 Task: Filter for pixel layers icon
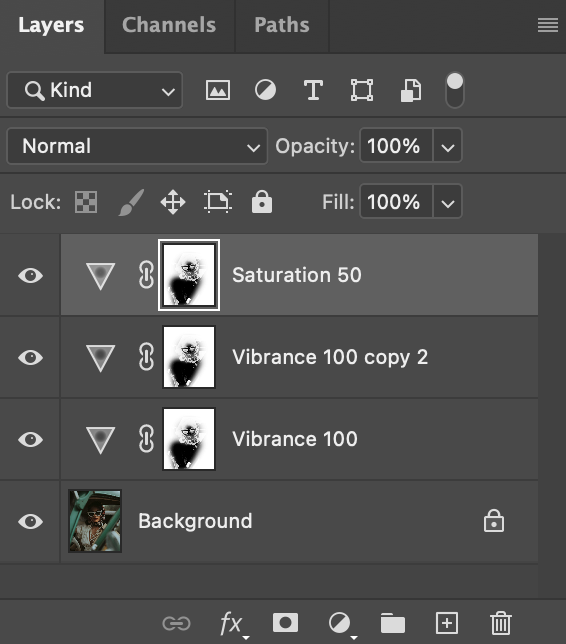click(218, 90)
